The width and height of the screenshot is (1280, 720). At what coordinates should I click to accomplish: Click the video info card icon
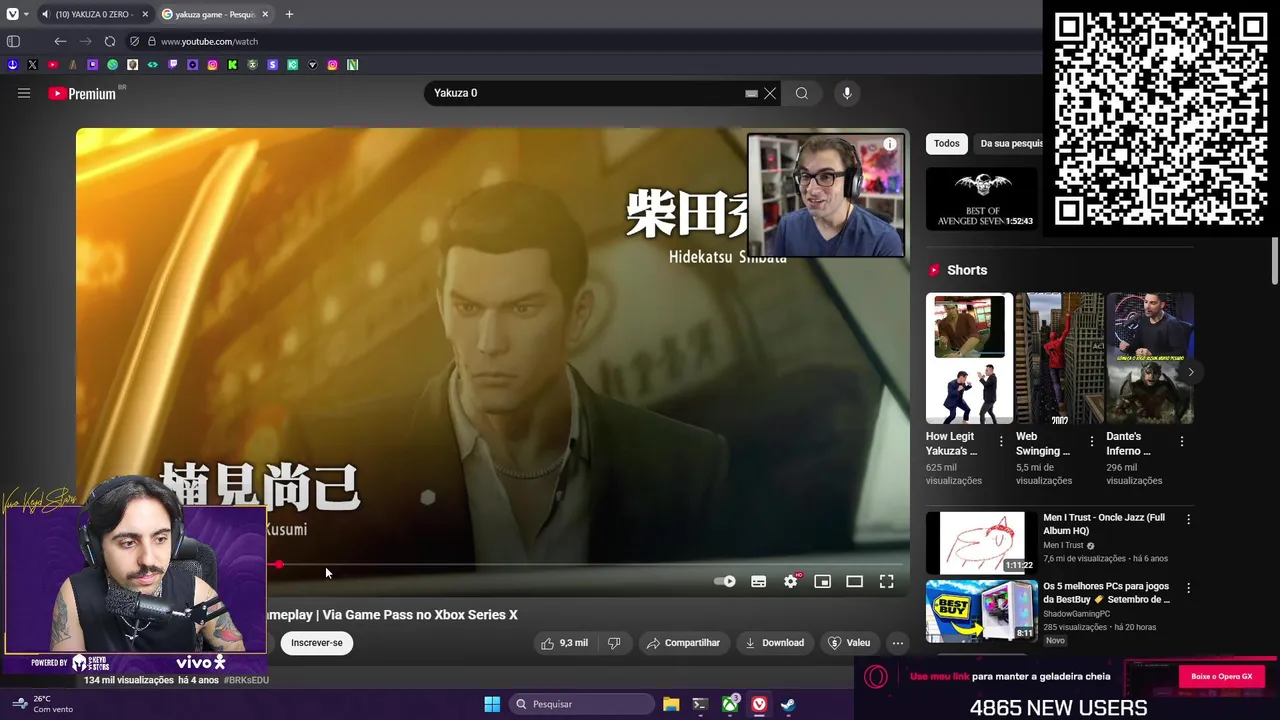890,145
